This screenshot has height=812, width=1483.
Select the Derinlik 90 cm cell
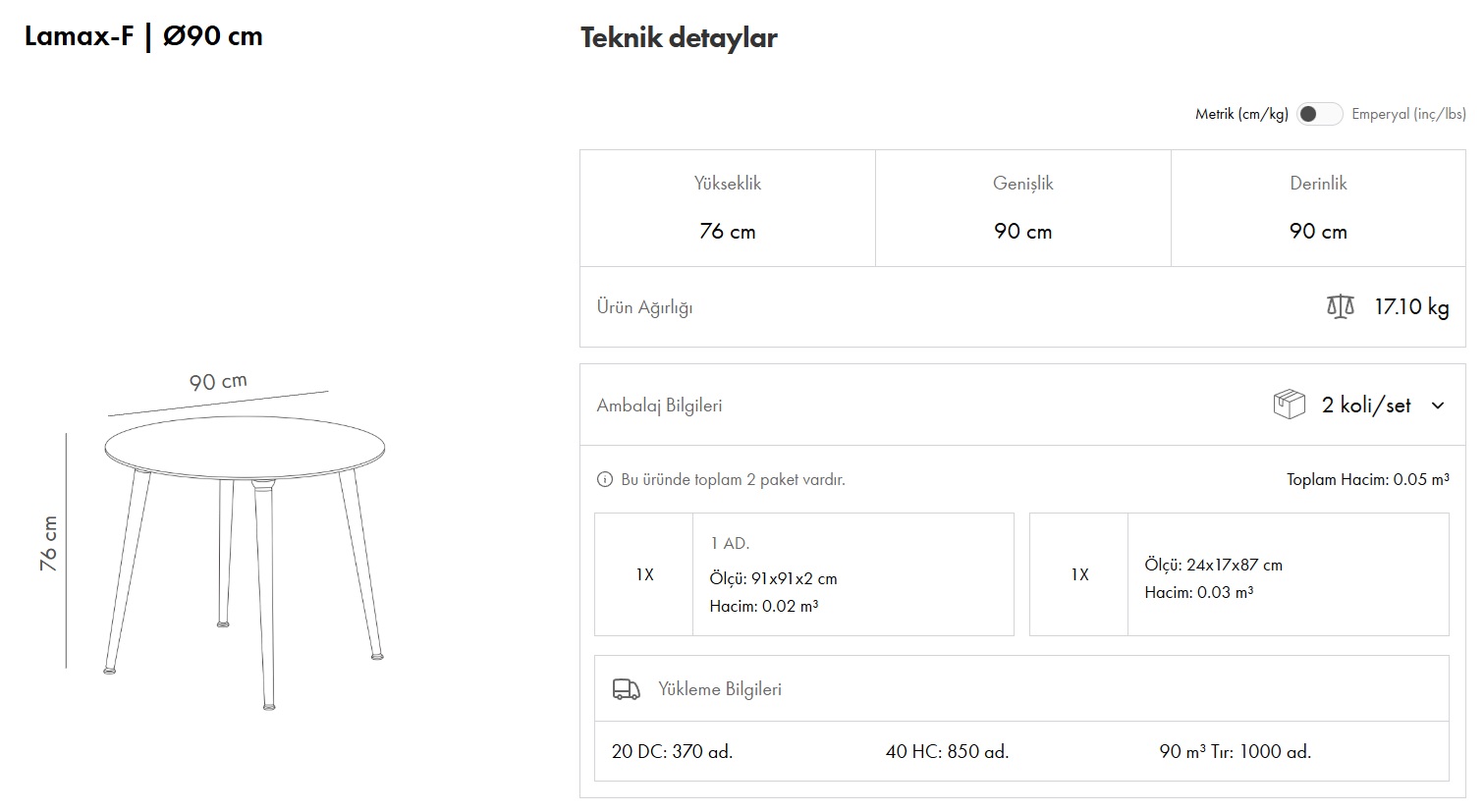click(1318, 208)
